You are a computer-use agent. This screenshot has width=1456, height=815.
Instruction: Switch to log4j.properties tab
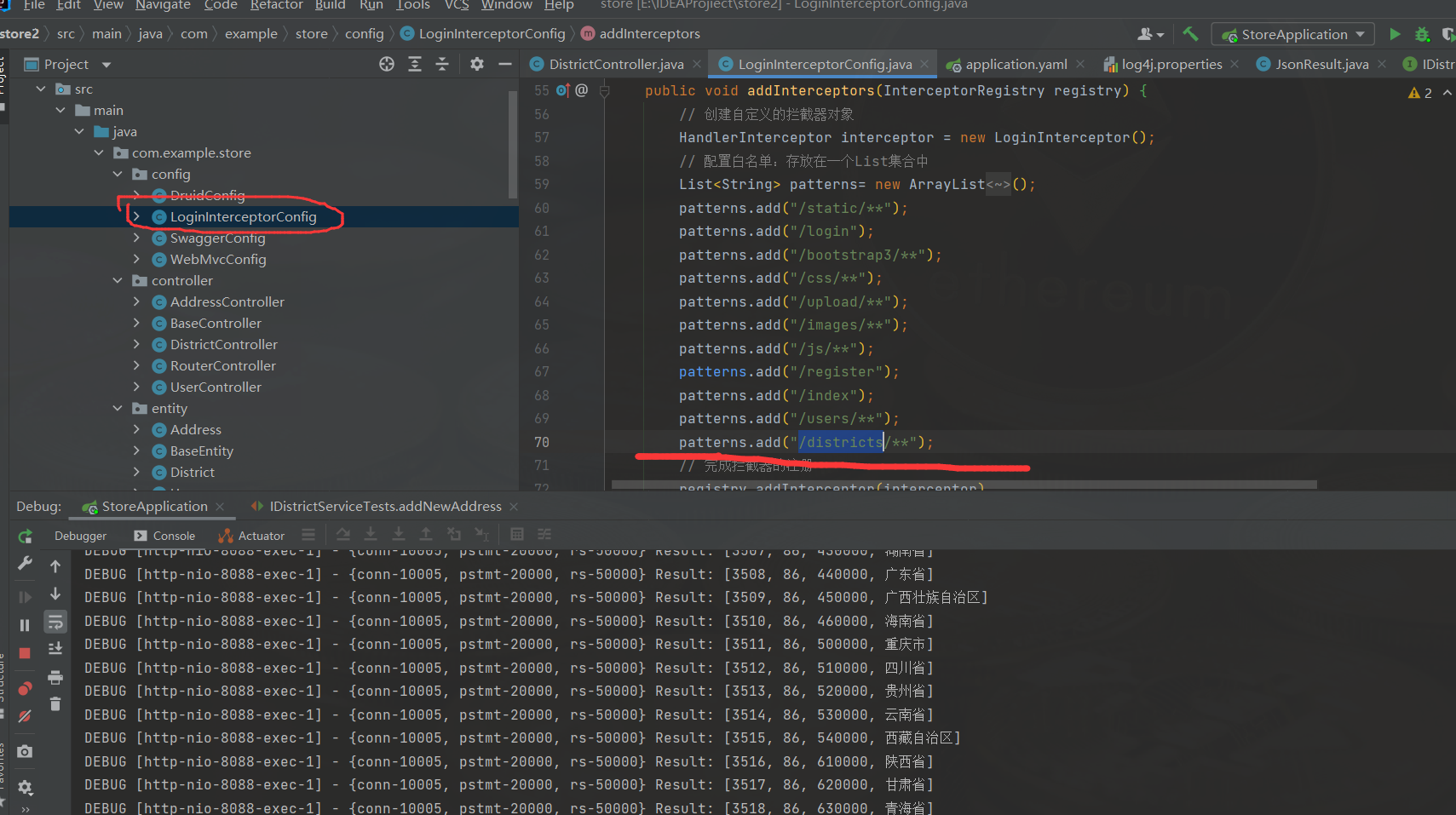coord(1171,64)
